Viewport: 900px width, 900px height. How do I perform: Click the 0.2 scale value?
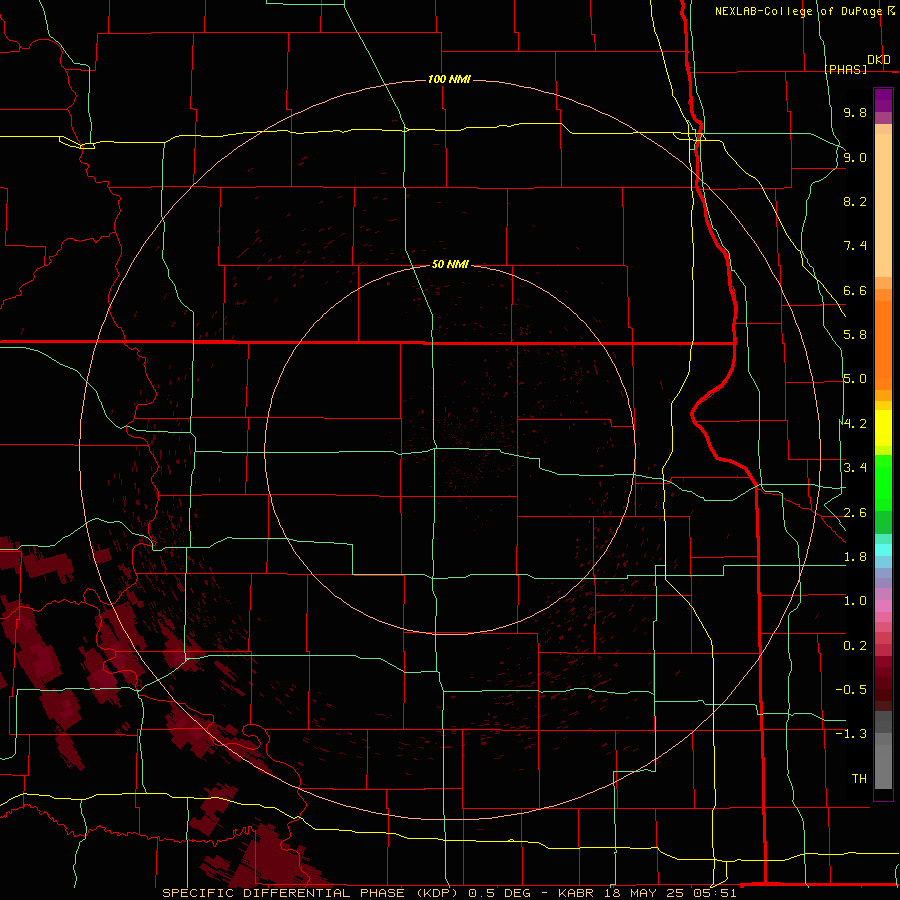pos(855,646)
